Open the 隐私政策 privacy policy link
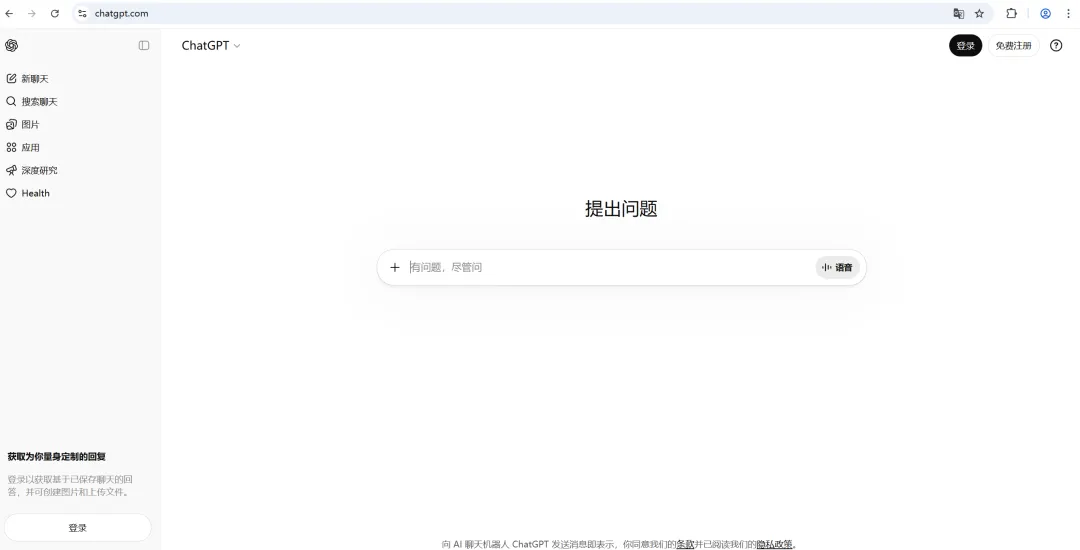 click(774, 544)
